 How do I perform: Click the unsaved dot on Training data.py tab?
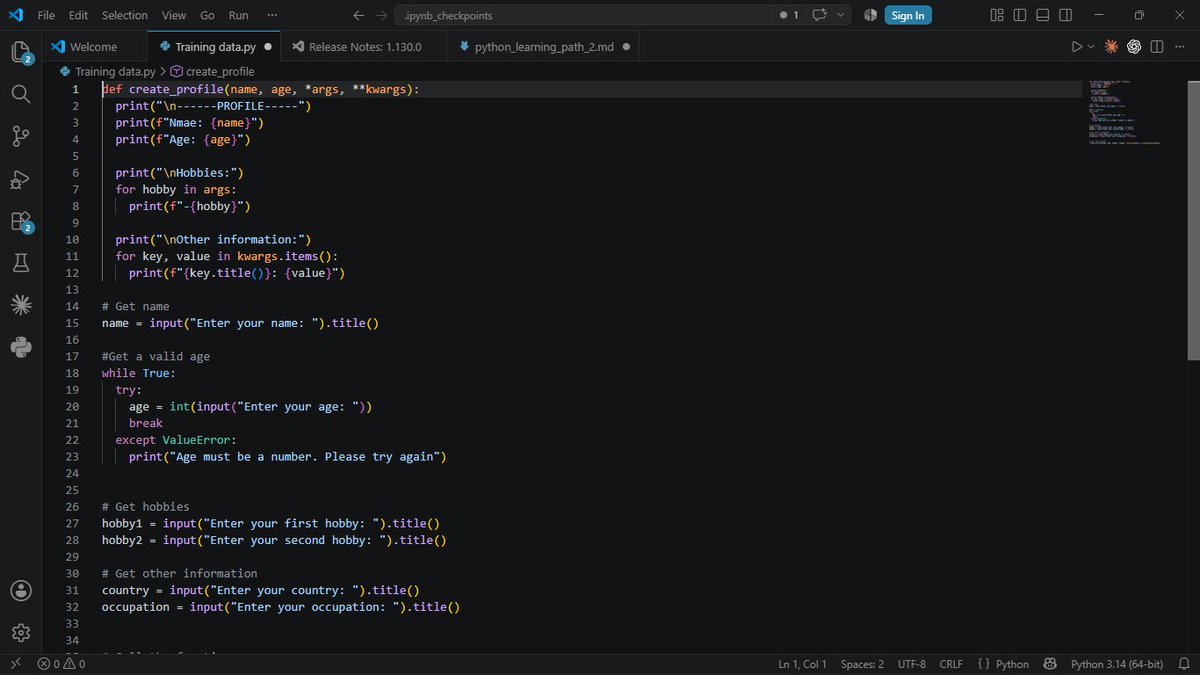pos(267,46)
